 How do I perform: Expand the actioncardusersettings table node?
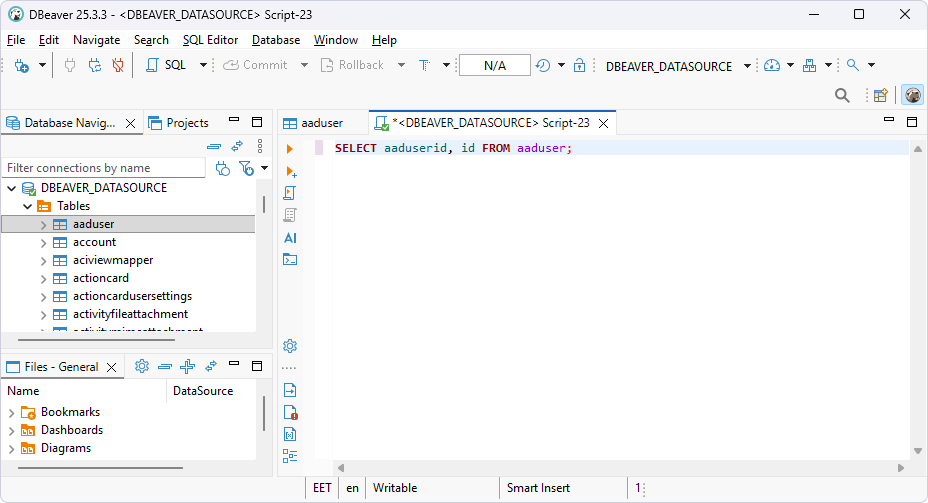43,296
